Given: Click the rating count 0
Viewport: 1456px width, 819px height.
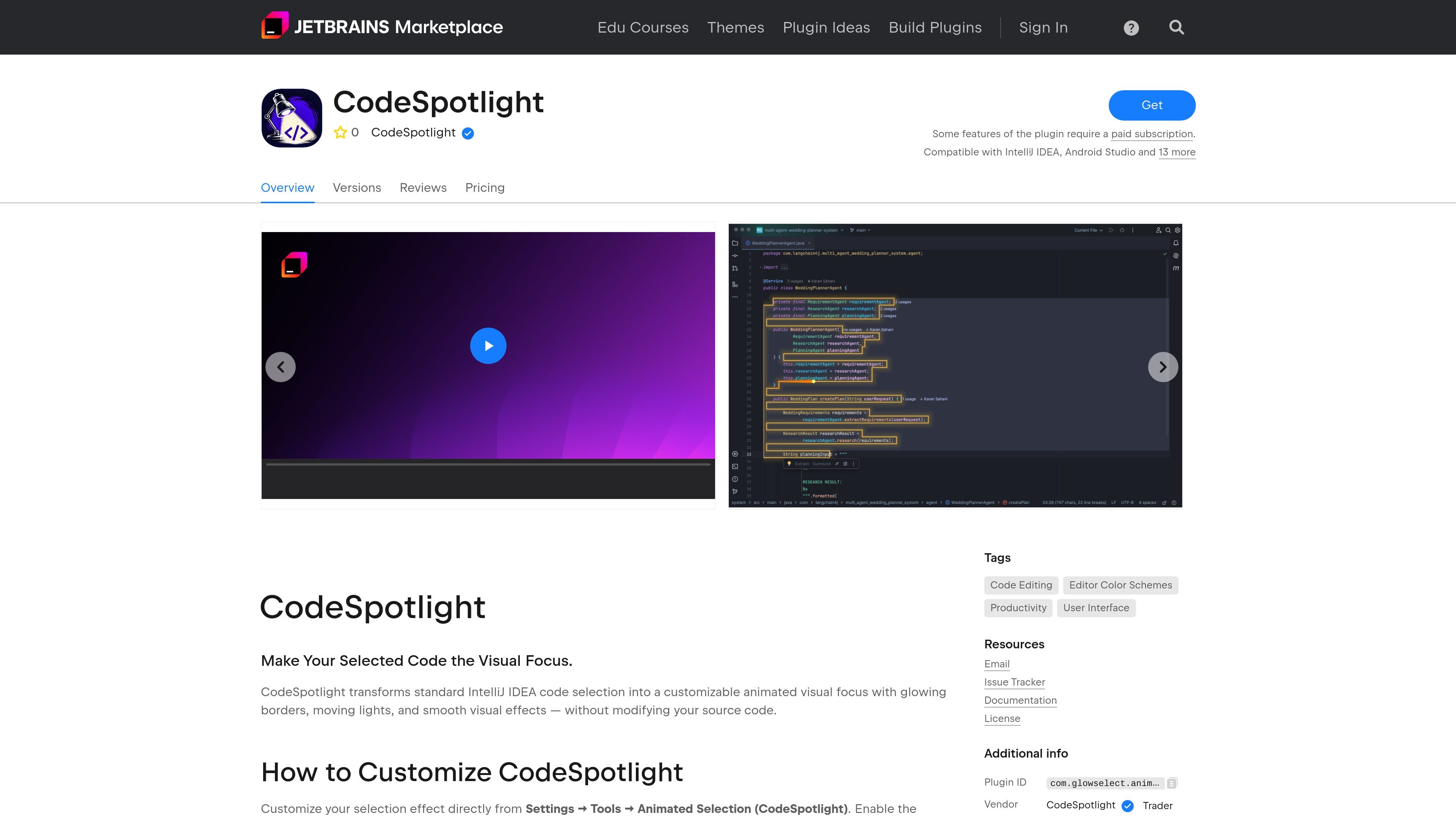Looking at the screenshot, I should pyautogui.click(x=355, y=132).
